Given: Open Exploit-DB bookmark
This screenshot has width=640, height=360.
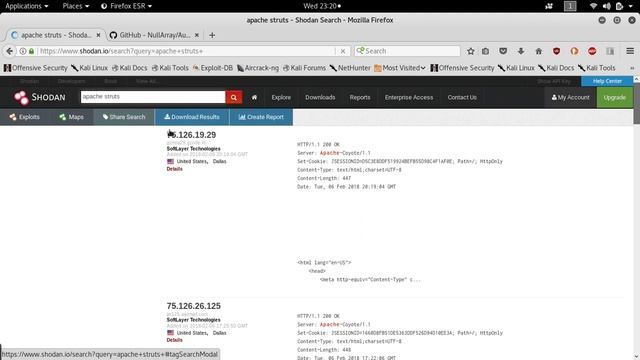Looking at the screenshot, I should click(x=213, y=68).
